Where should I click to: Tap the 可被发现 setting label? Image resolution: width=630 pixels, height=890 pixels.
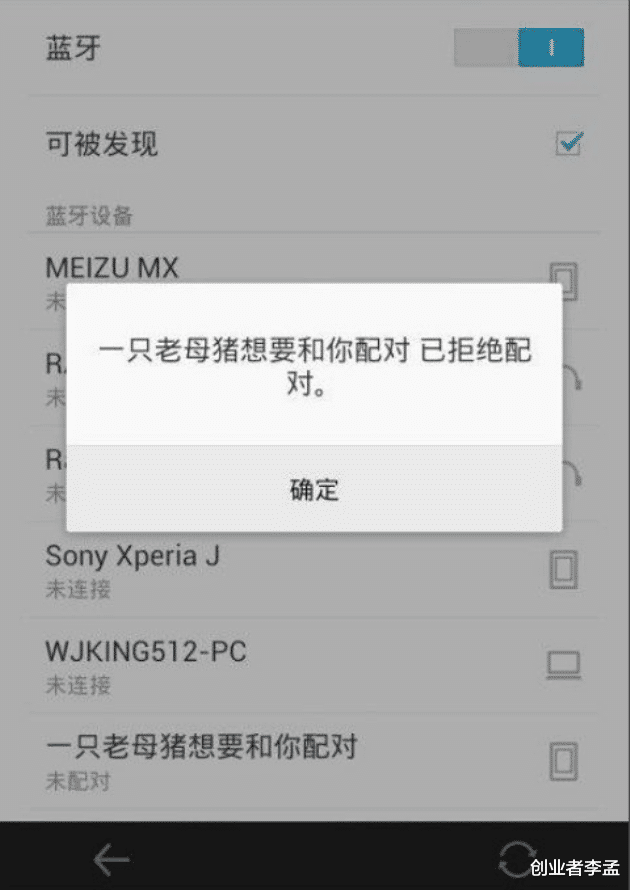point(102,143)
